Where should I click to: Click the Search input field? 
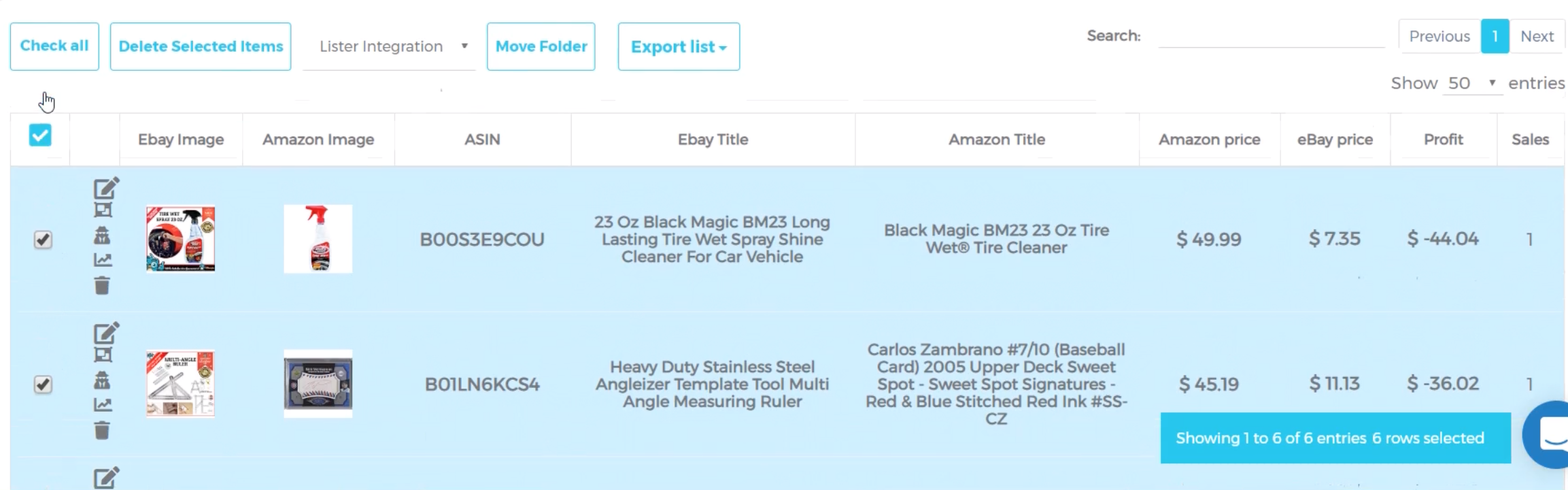click(x=1272, y=36)
